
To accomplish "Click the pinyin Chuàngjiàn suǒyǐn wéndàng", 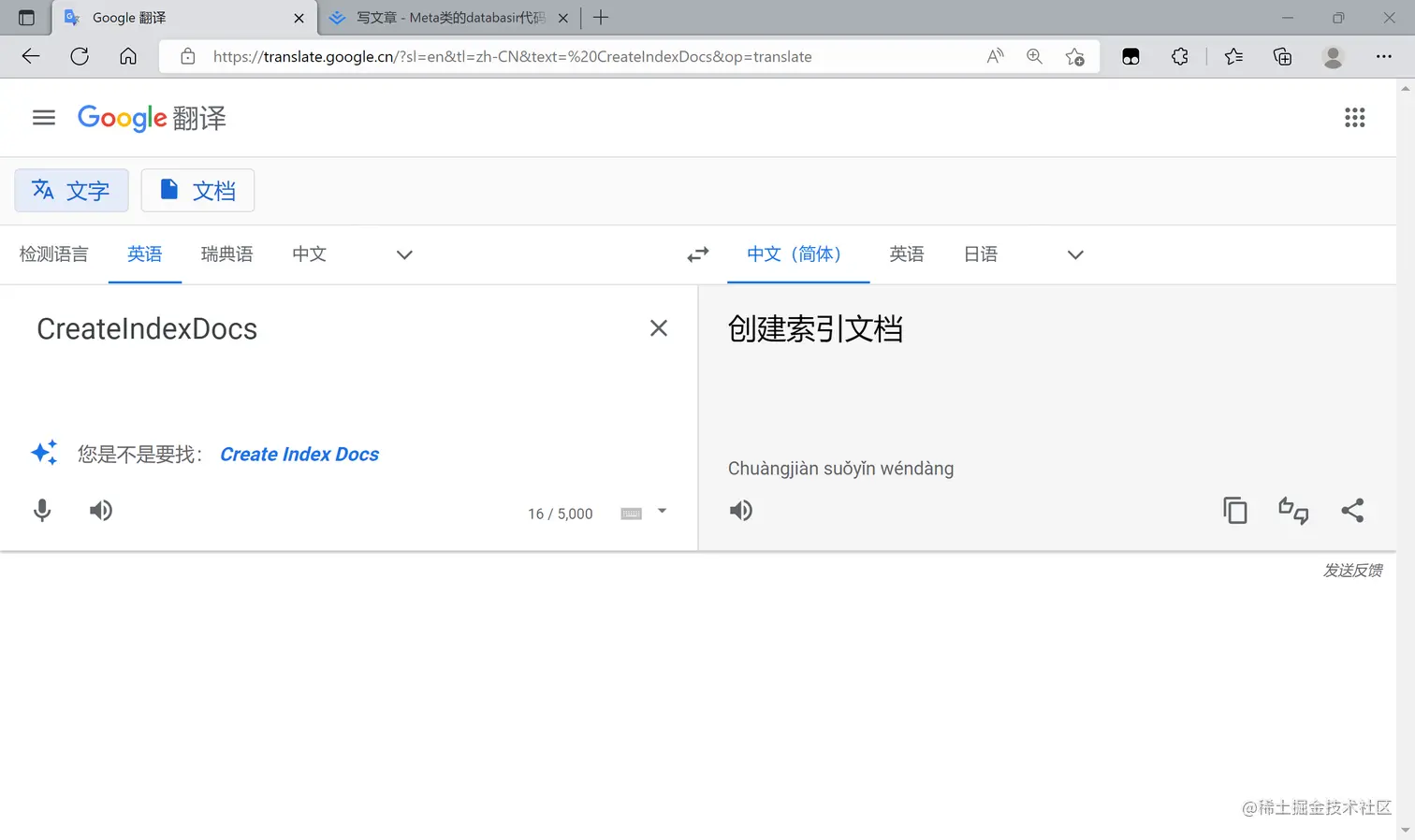I will [840, 469].
